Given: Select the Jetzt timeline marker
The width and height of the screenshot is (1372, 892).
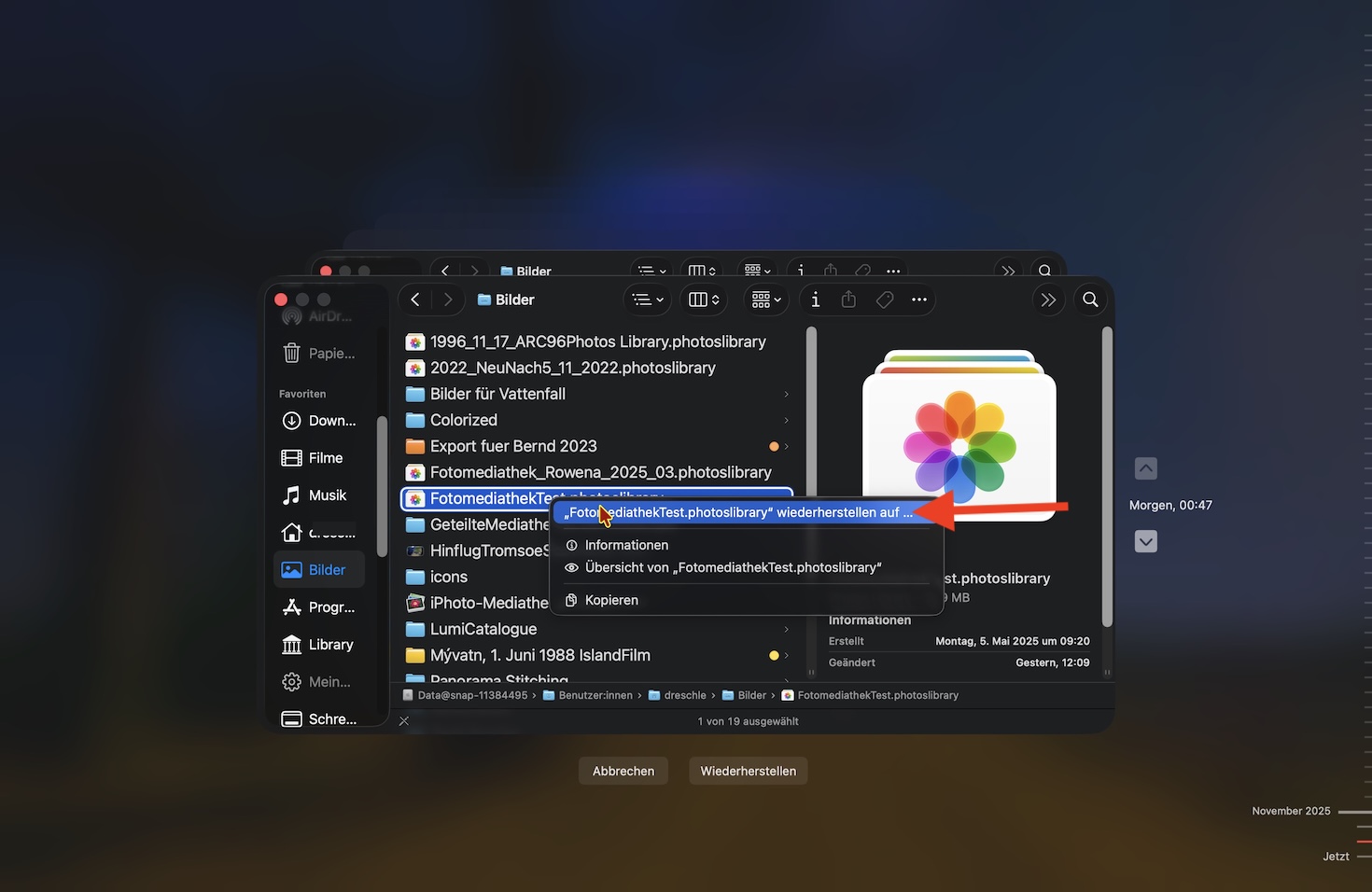Looking at the screenshot, I should pos(1345,857).
